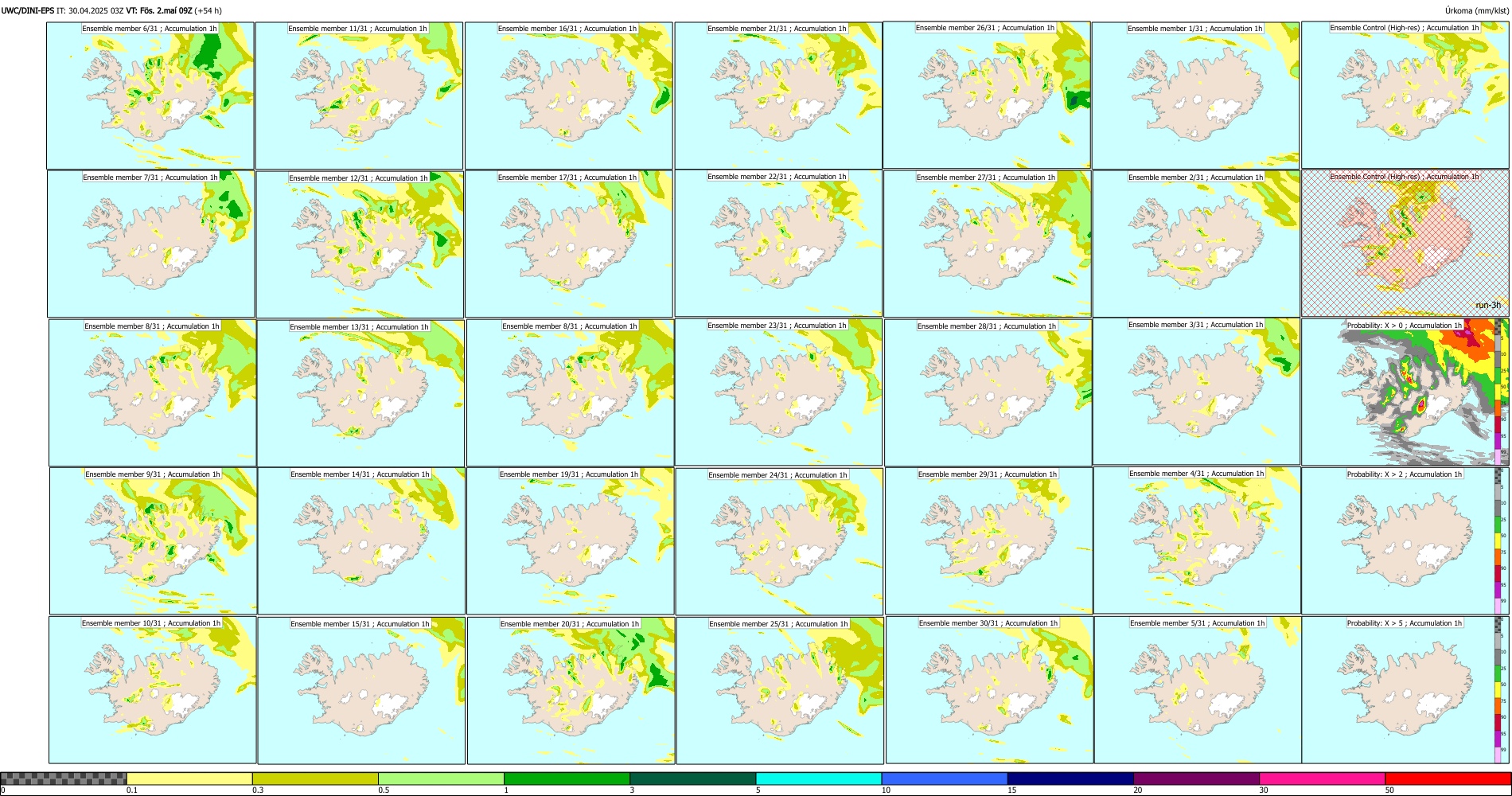View the Ensemble member 27/31 map panel

[x=988, y=244]
